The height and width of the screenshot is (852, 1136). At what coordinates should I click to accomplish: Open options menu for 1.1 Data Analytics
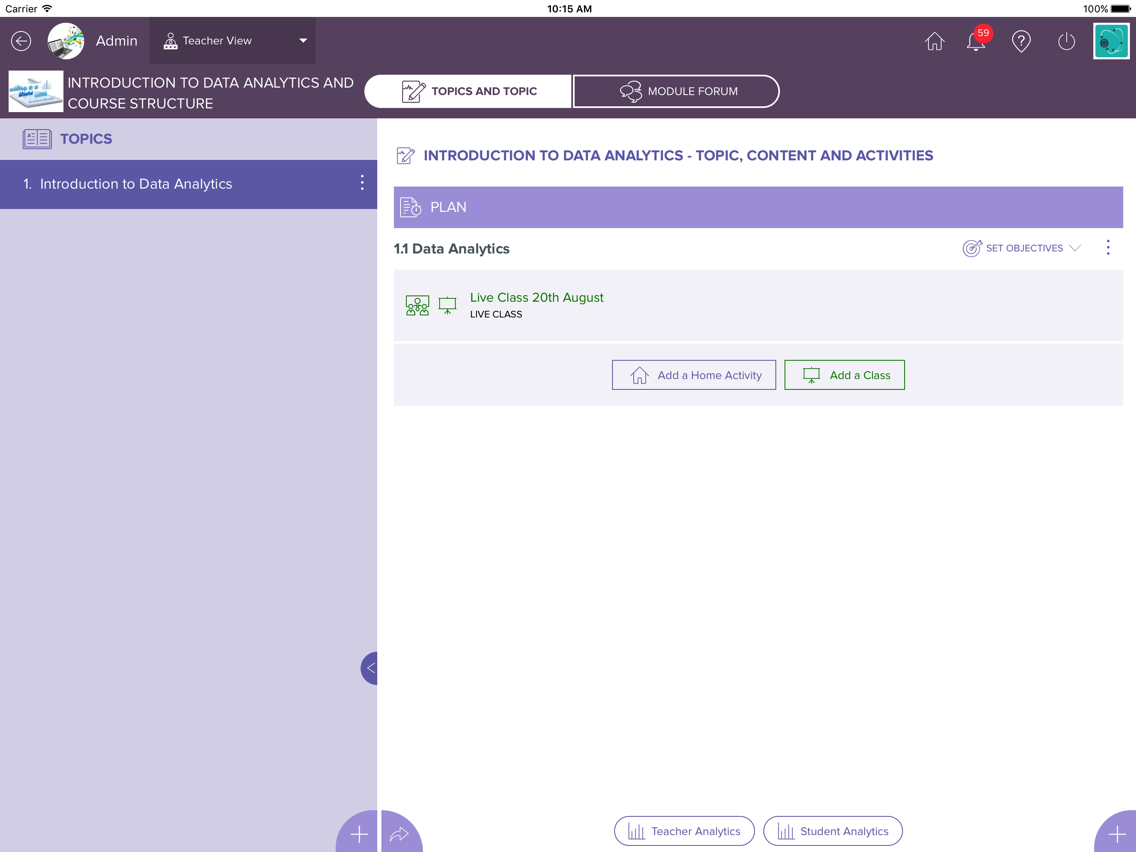point(1108,248)
